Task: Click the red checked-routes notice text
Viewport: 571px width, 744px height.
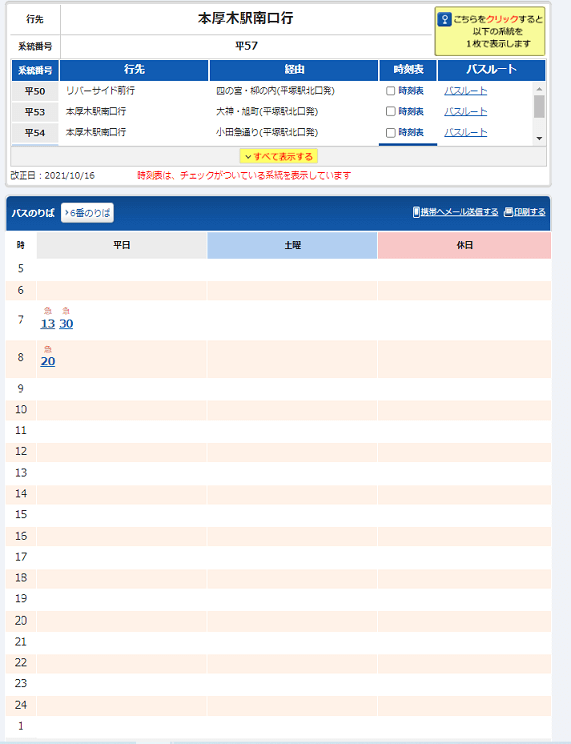Action: pyautogui.click(x=244, y=176)
